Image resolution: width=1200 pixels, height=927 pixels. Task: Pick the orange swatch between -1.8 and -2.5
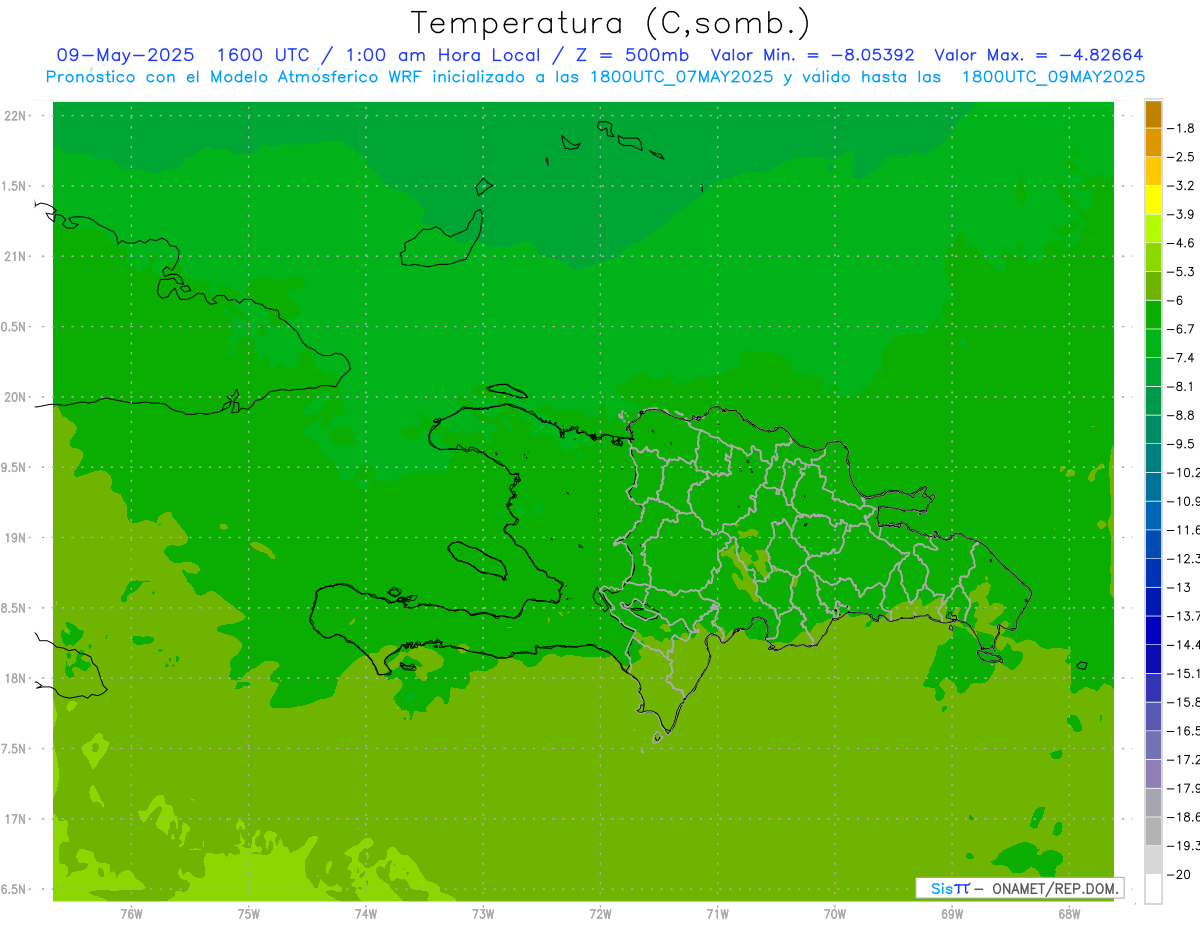[1153, 142]
